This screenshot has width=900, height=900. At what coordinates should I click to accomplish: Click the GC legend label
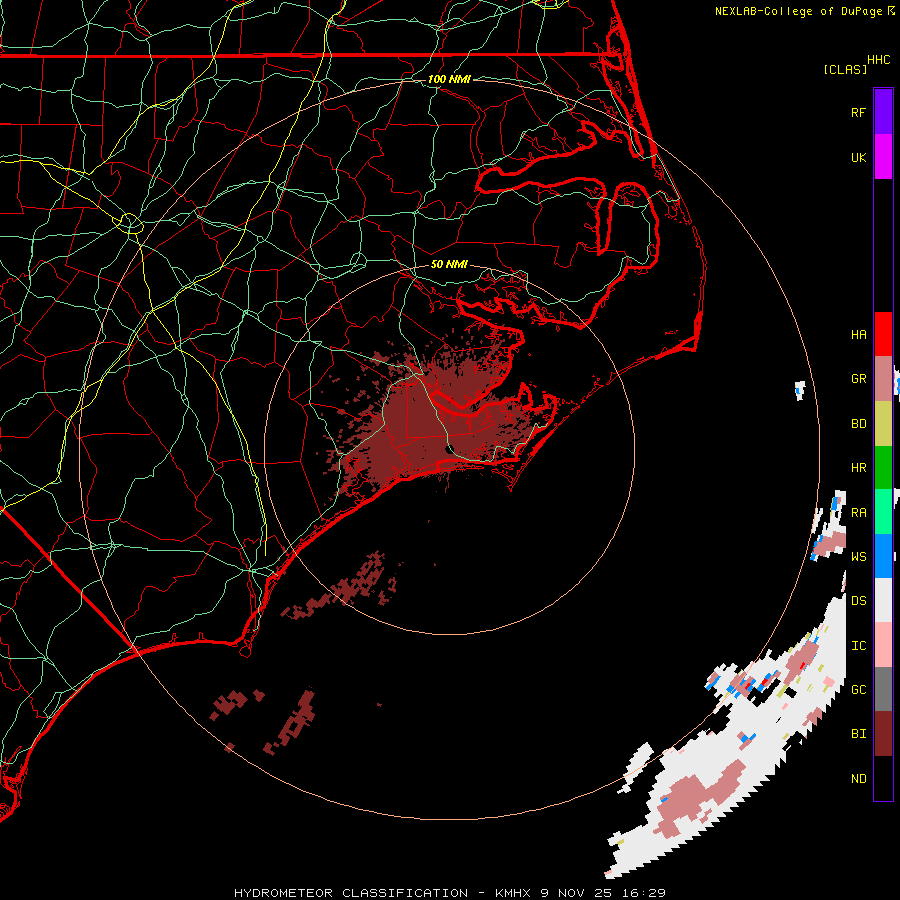(x=858, y=690)
